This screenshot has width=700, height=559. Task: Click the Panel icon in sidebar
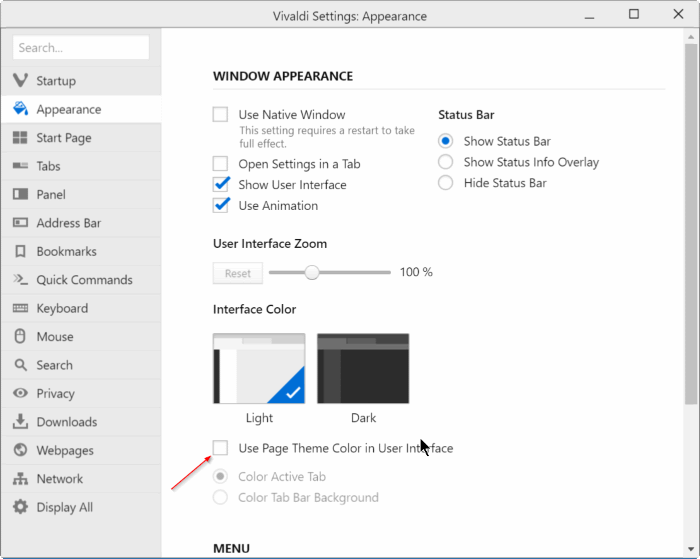pos(20,194)
